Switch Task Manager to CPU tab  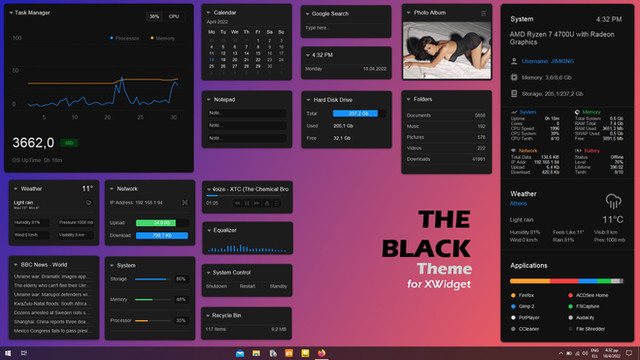[174, 16]
